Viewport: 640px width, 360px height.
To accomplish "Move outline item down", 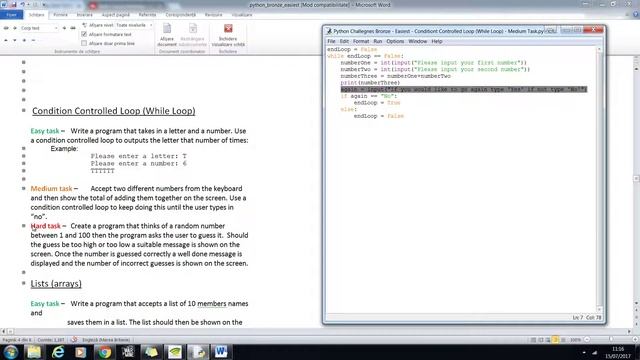I will [x=15, y=40].
